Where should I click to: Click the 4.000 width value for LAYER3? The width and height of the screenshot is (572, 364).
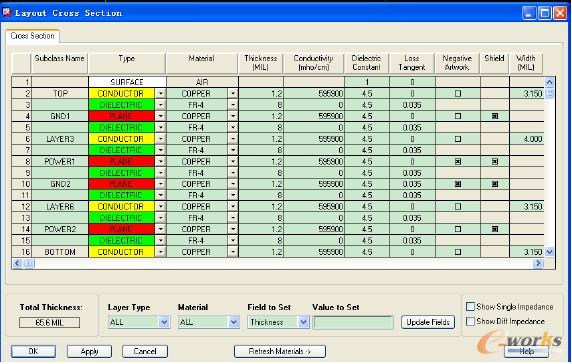coord(526,139)
